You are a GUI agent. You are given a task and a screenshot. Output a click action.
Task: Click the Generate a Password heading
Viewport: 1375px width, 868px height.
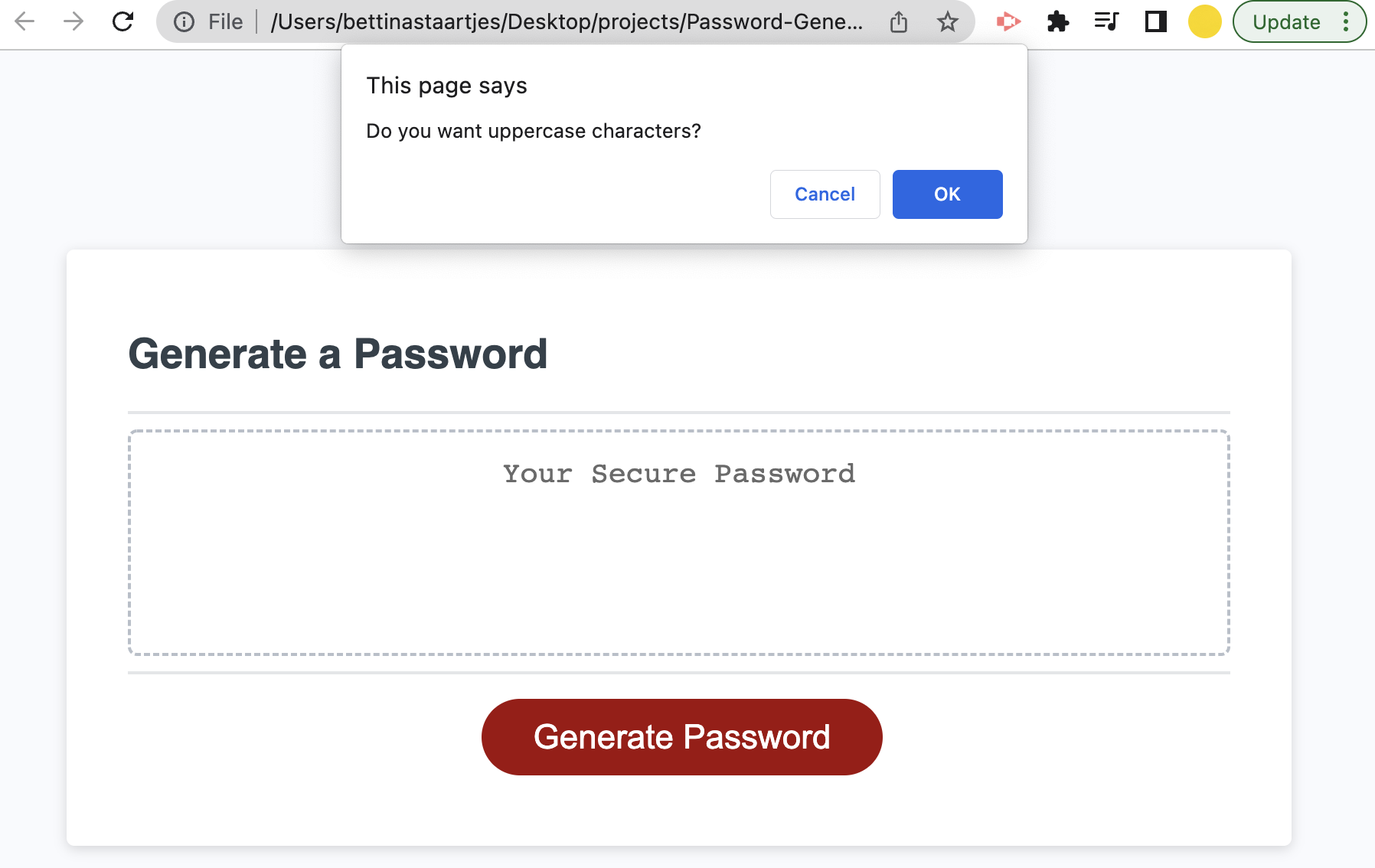pyautogui.click(x=338, y=353)
